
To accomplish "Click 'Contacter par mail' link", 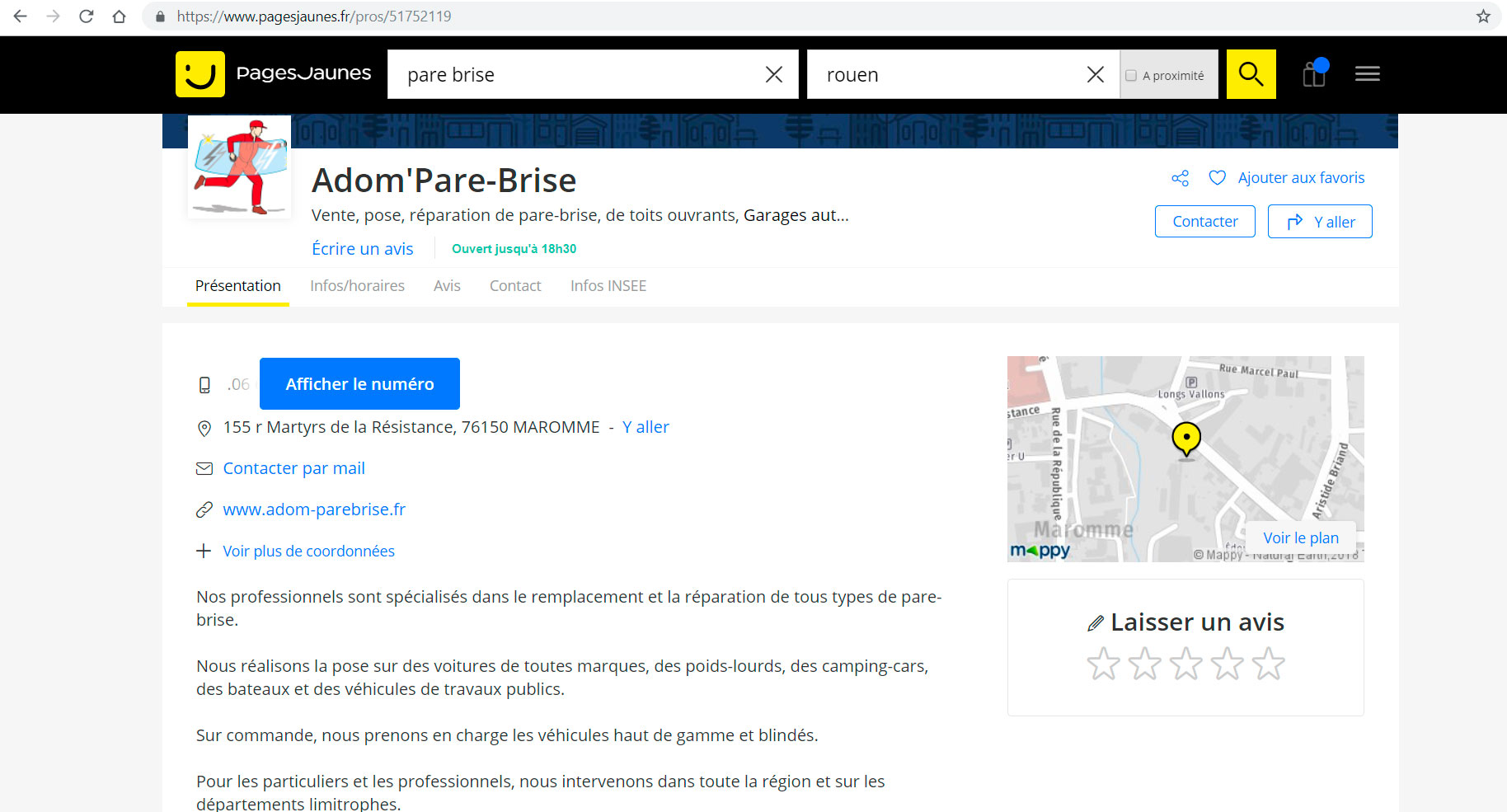I will [293, 468].
